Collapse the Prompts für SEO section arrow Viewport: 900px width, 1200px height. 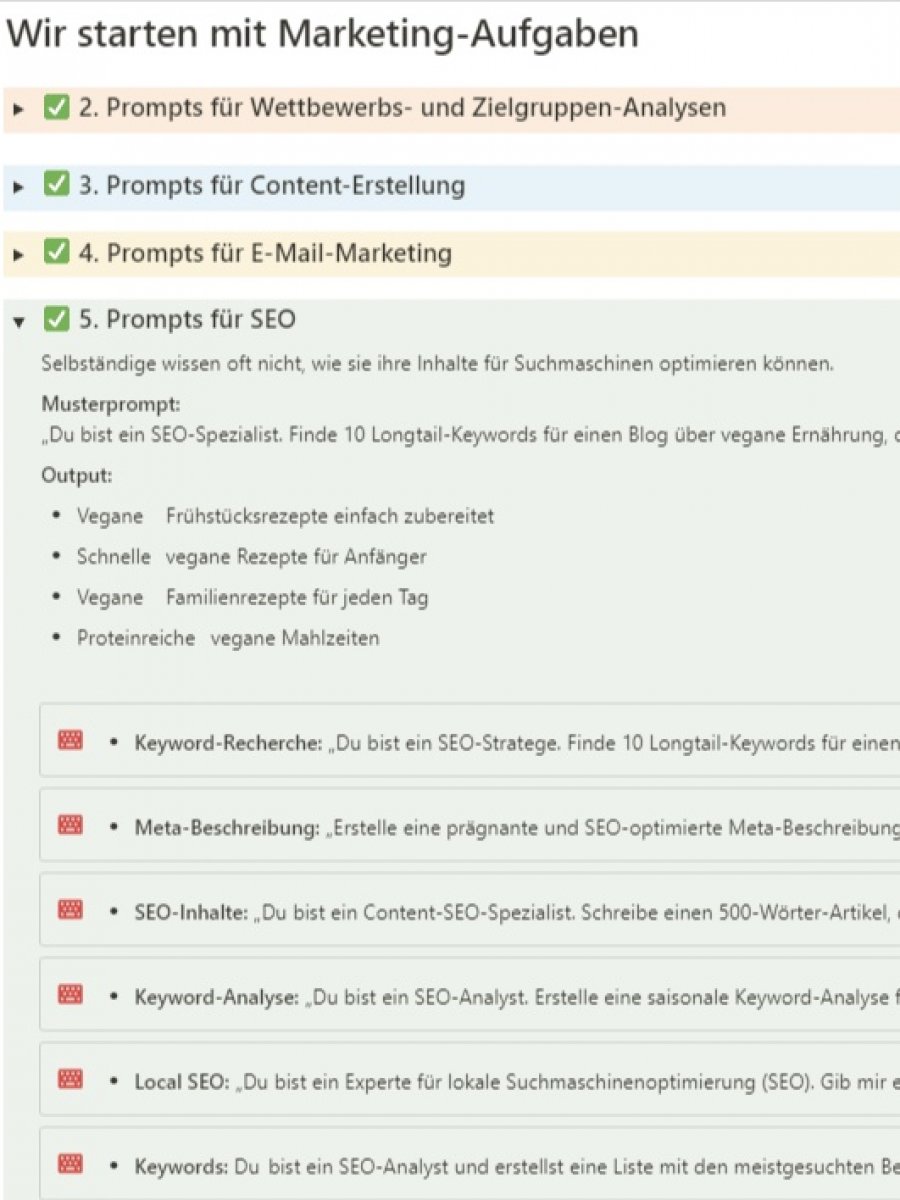coord(18,322)
